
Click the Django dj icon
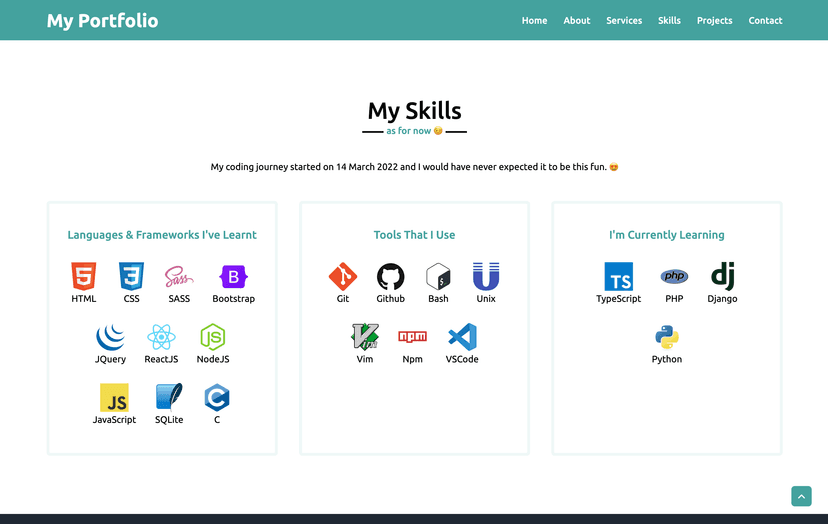click(x=722, y=276)
